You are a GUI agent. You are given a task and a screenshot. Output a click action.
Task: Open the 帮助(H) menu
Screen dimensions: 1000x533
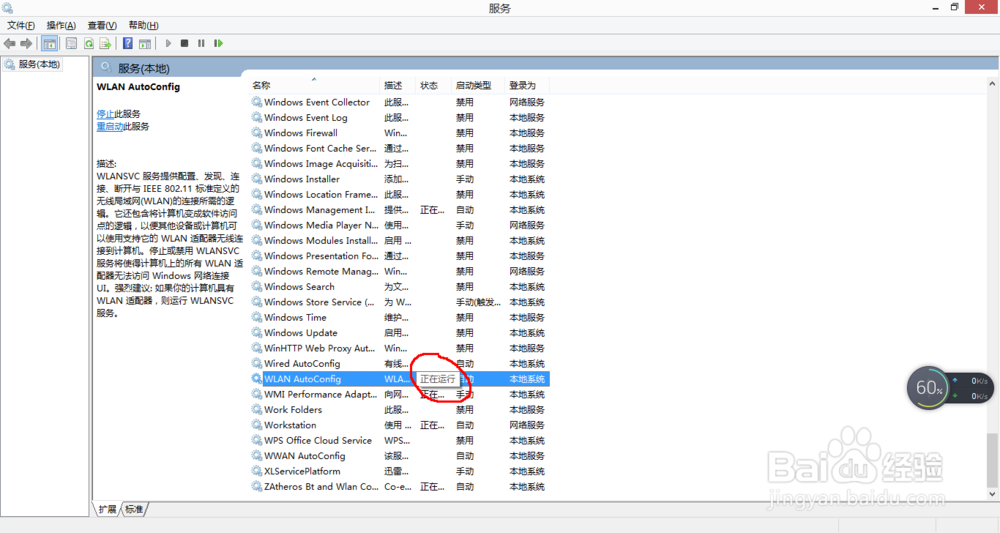click(x=143, y=26)
